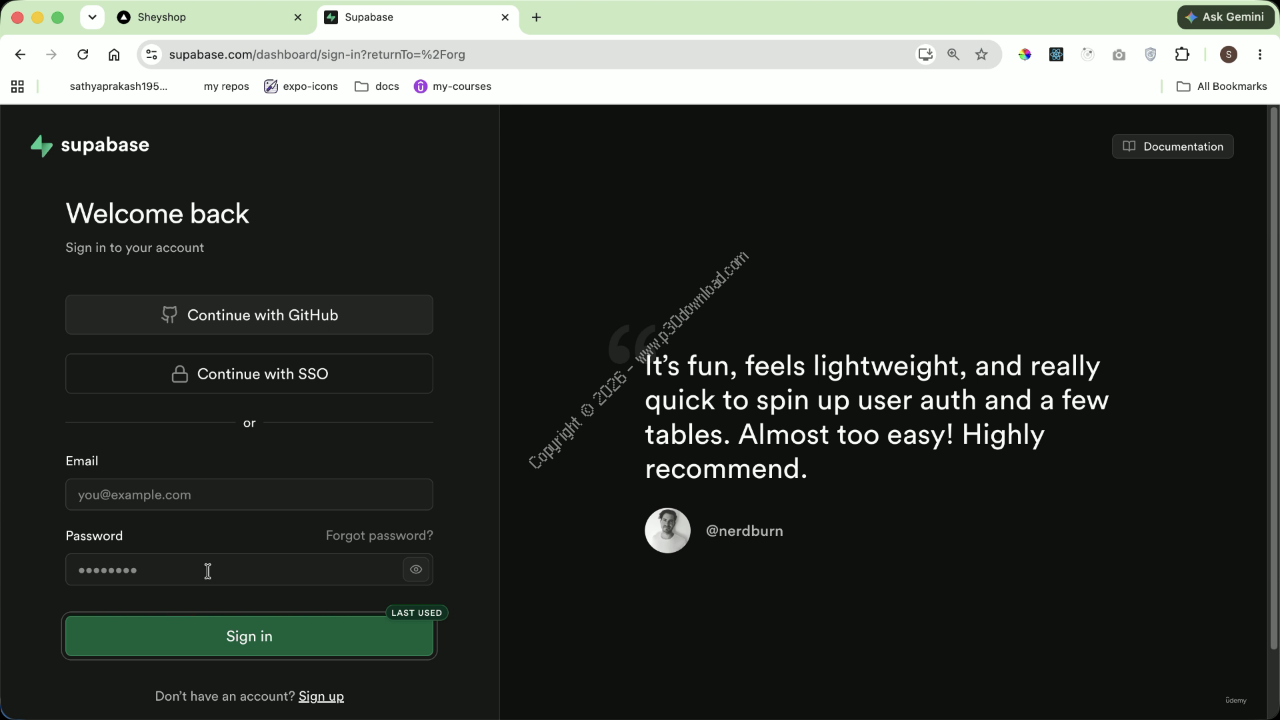Open the Chrome profile avatar S
The height and width of the screenshot is (720, 1280).
pyautogui.click(x=1229, y=54)
